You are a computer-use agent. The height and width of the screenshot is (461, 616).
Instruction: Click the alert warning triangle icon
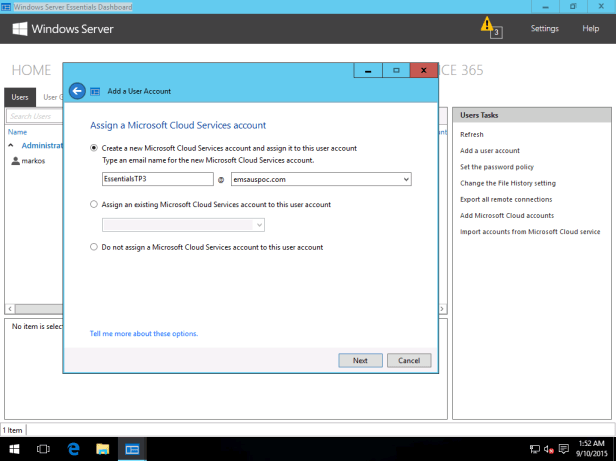[x=487, y=24]
